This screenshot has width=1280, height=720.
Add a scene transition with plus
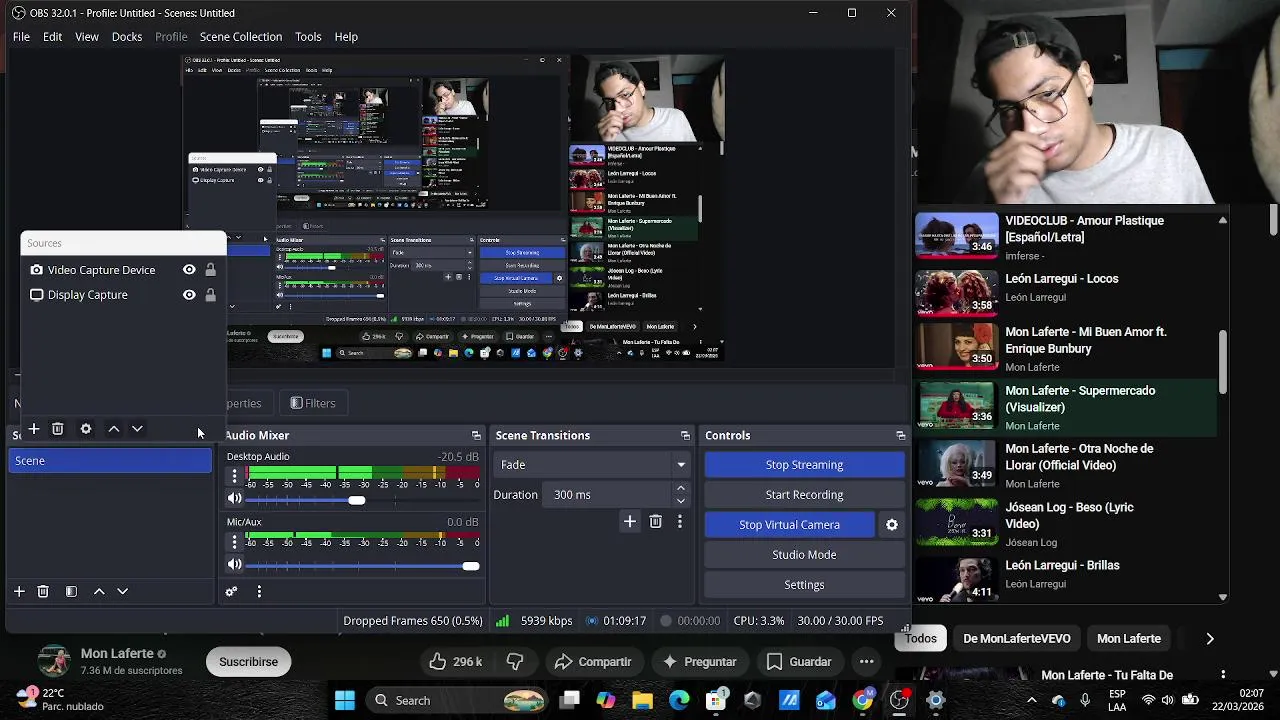630,521
